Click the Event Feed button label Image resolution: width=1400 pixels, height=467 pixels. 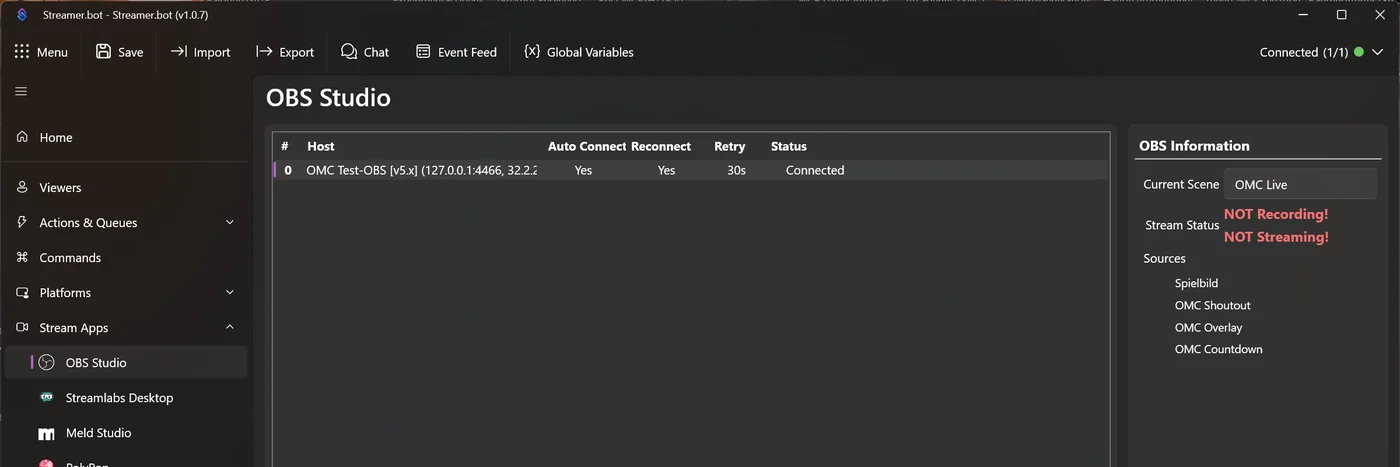467,52
